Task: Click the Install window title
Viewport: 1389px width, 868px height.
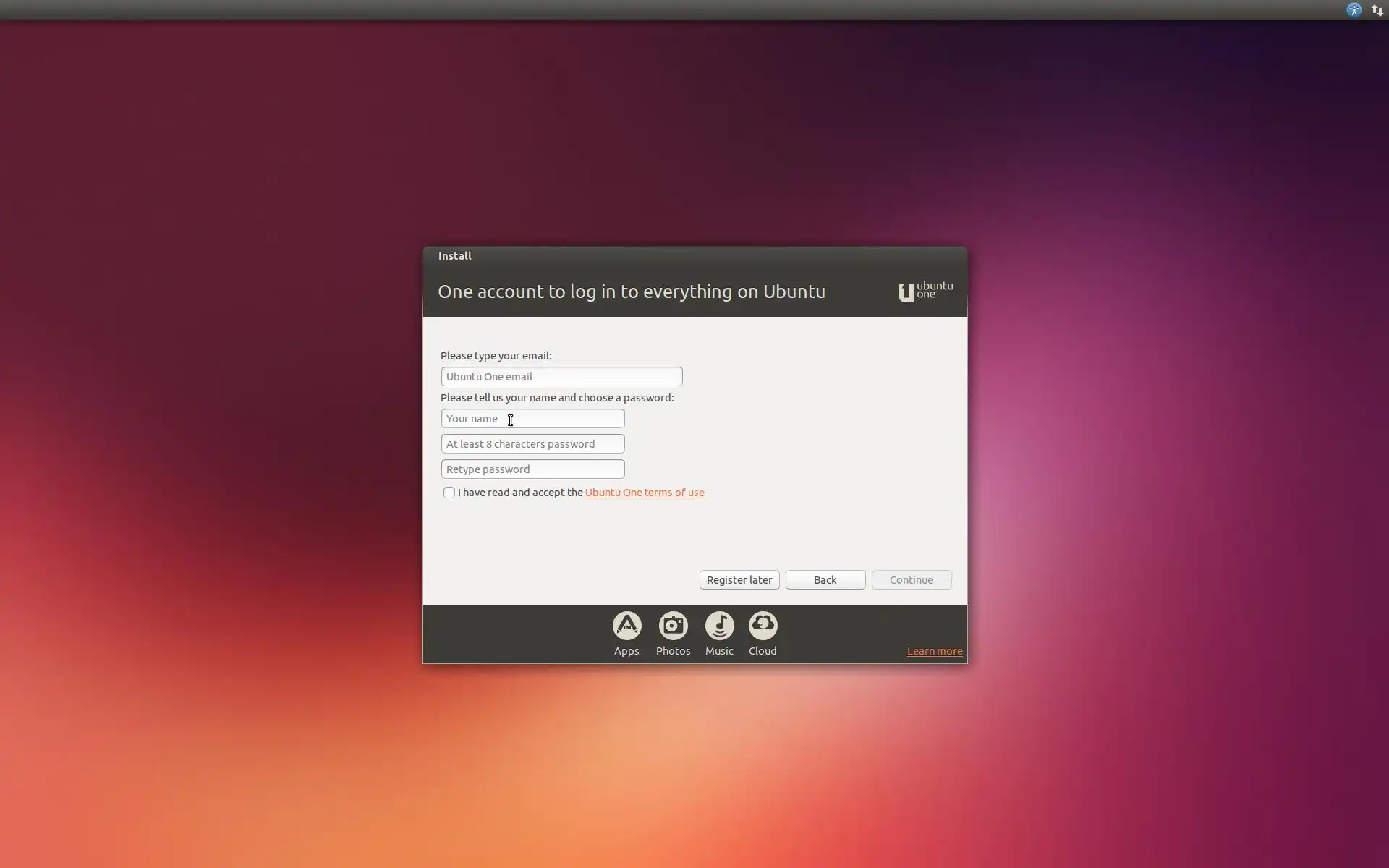Action: tap(454, 256)
